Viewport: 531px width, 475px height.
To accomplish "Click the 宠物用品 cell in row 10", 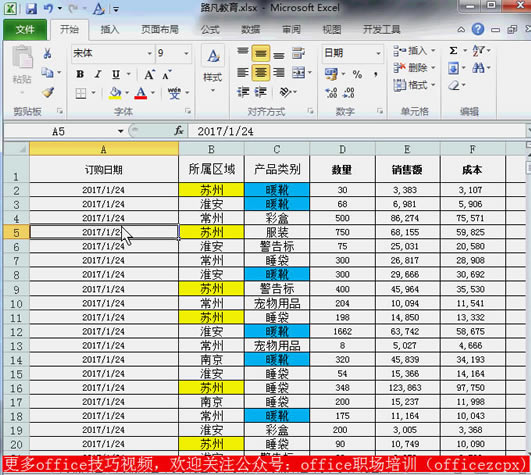I will point(277,303).
